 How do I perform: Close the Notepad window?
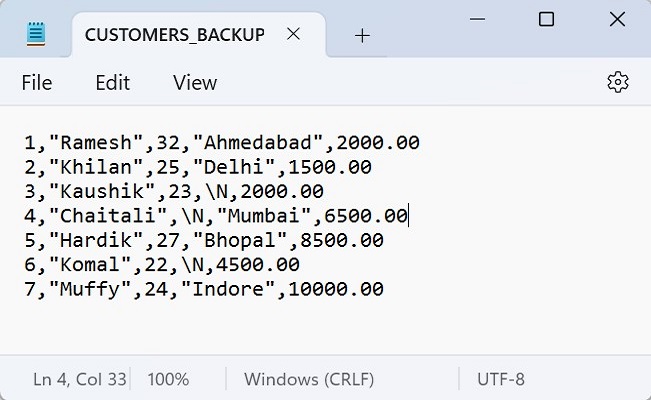pos(617,20)
